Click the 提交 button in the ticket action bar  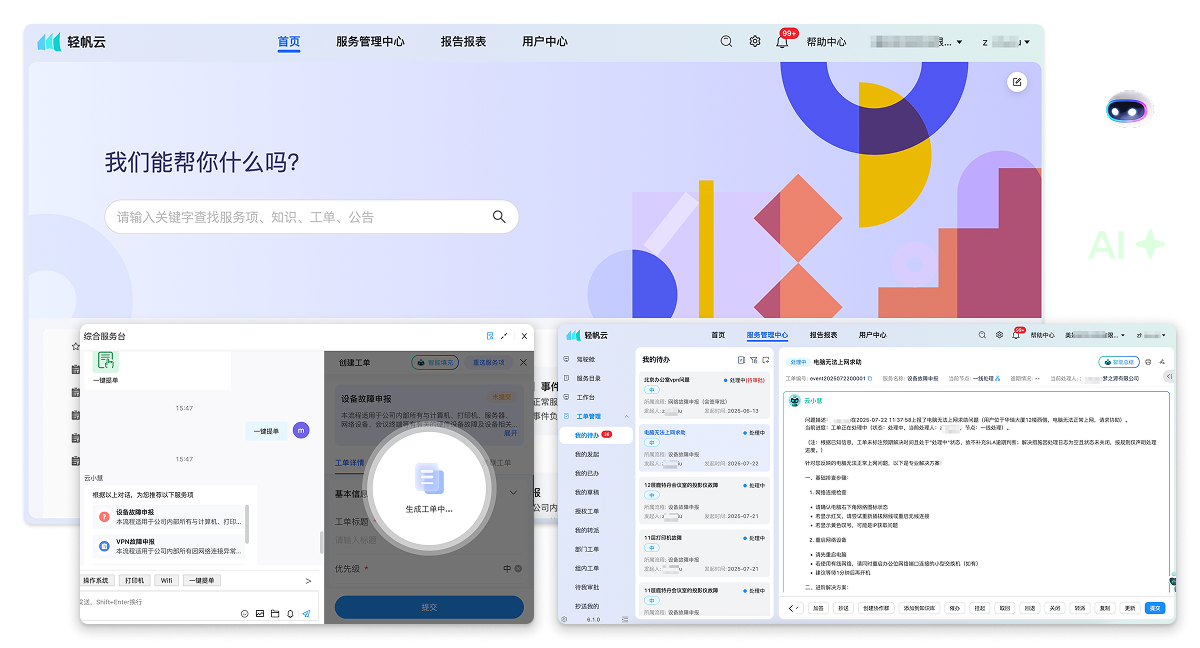1155,607
